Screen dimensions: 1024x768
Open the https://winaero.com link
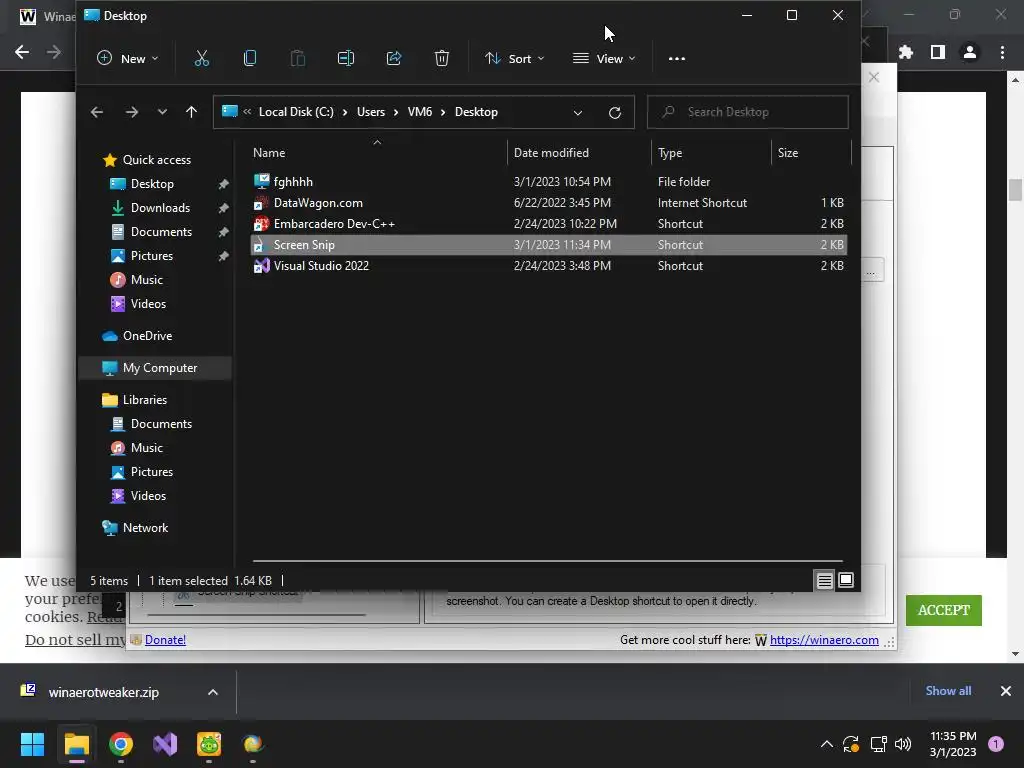pyautogui.click(x=824, y=640)
